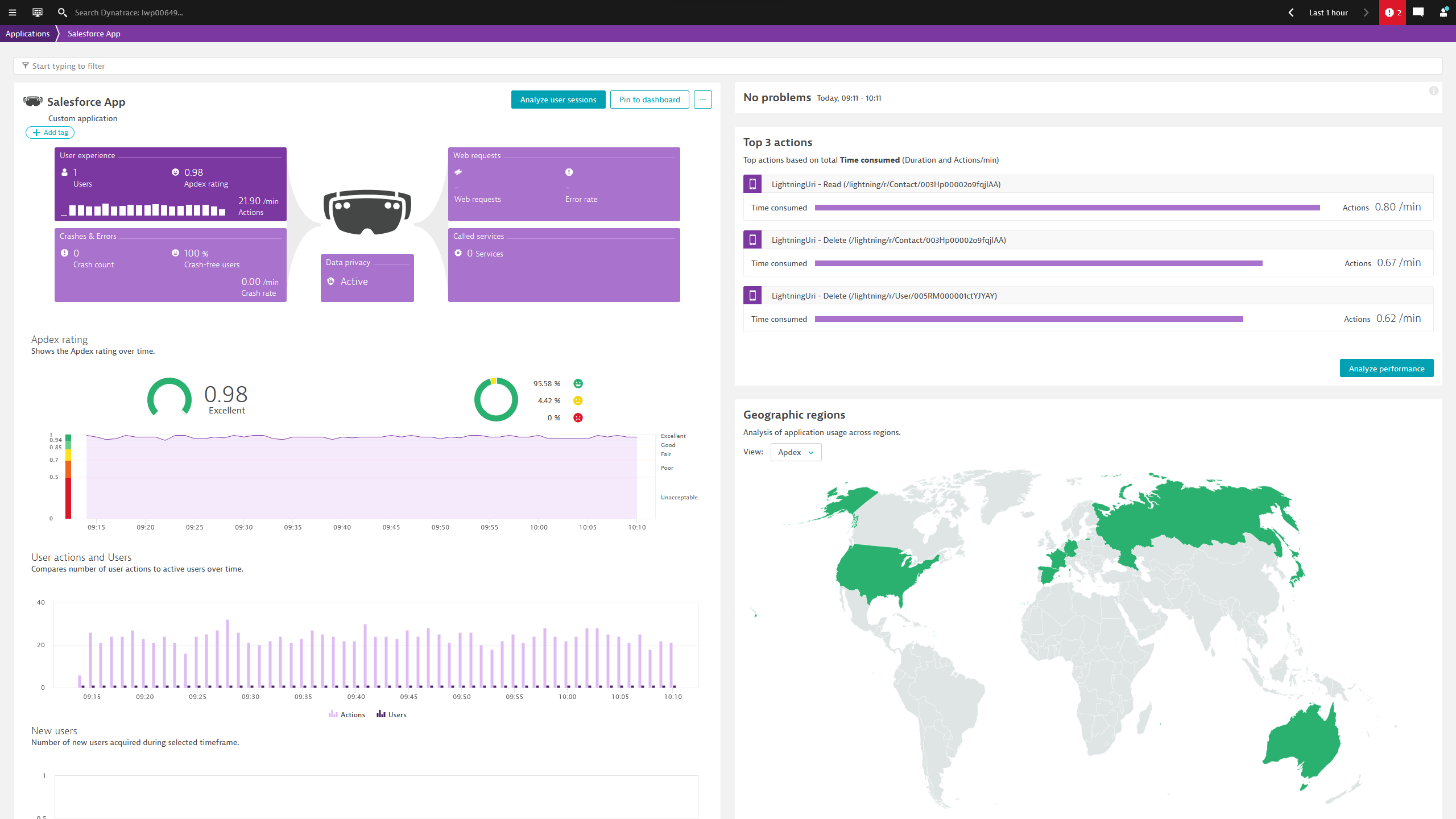1456x819 pixels.
Task: Open the chat messages icon
Action: point(1418,13)
